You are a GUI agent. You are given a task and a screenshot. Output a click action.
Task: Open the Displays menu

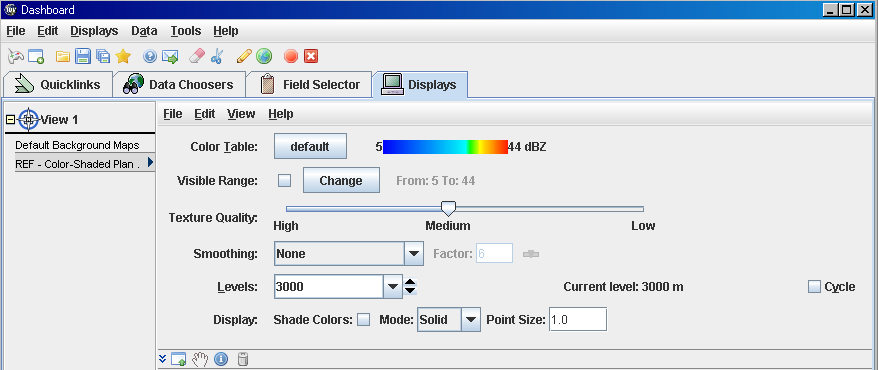tap(94, 31)
